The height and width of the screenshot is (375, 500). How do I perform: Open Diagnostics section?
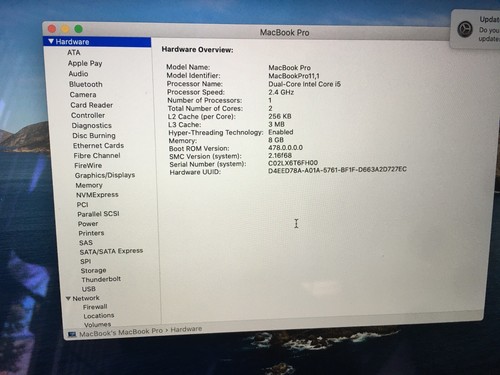tap(92, 126)
